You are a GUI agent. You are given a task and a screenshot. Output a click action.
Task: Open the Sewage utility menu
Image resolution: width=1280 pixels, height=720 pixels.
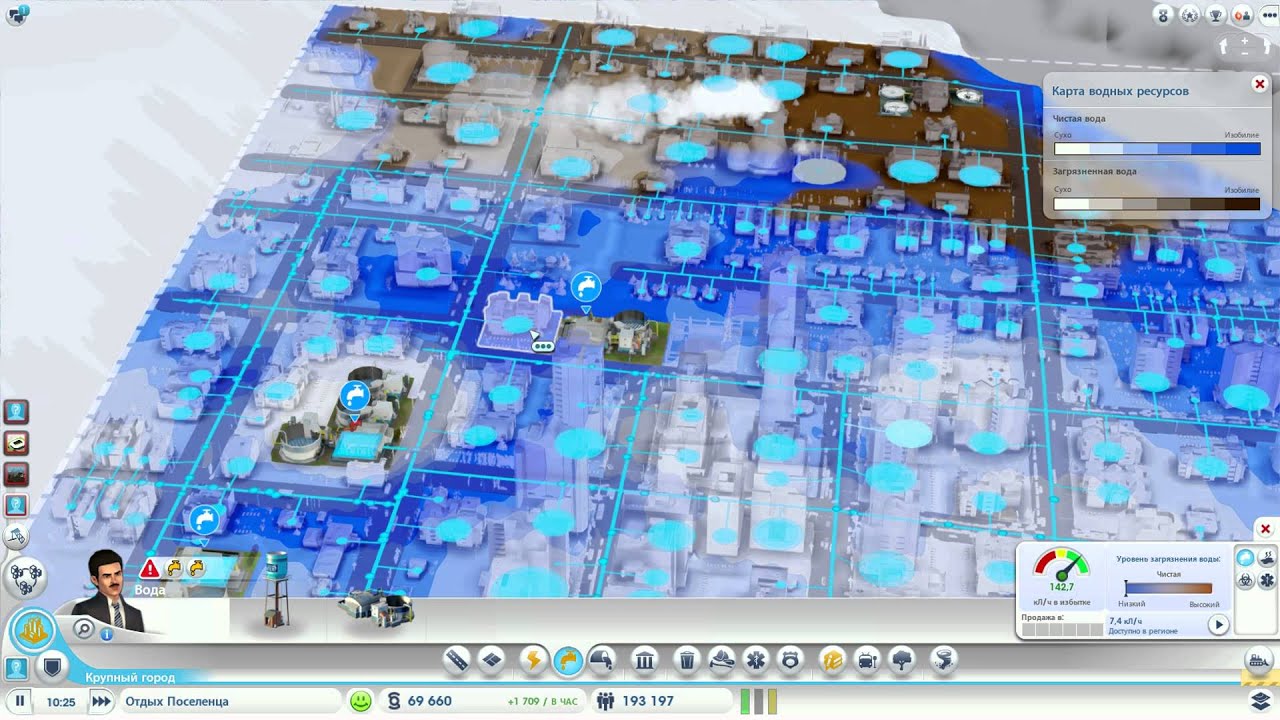[601, 659]
